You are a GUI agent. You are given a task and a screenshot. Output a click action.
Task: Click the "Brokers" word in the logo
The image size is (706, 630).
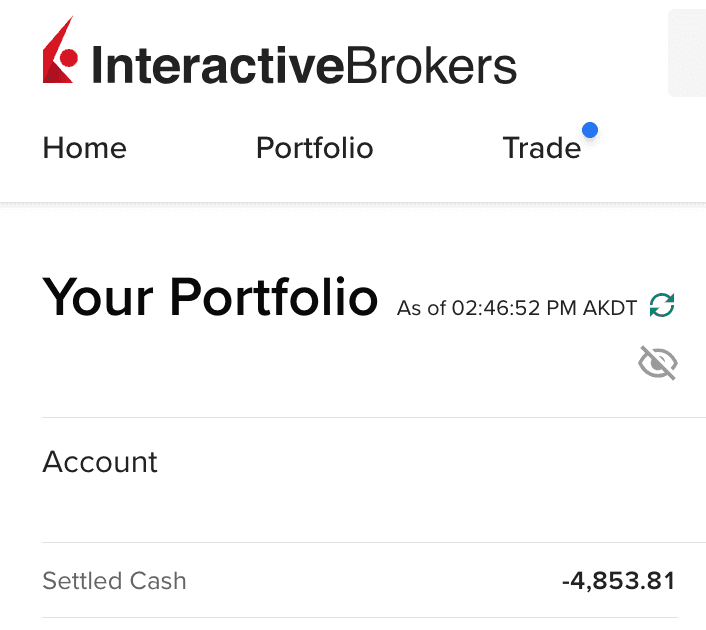coord(431,65)
